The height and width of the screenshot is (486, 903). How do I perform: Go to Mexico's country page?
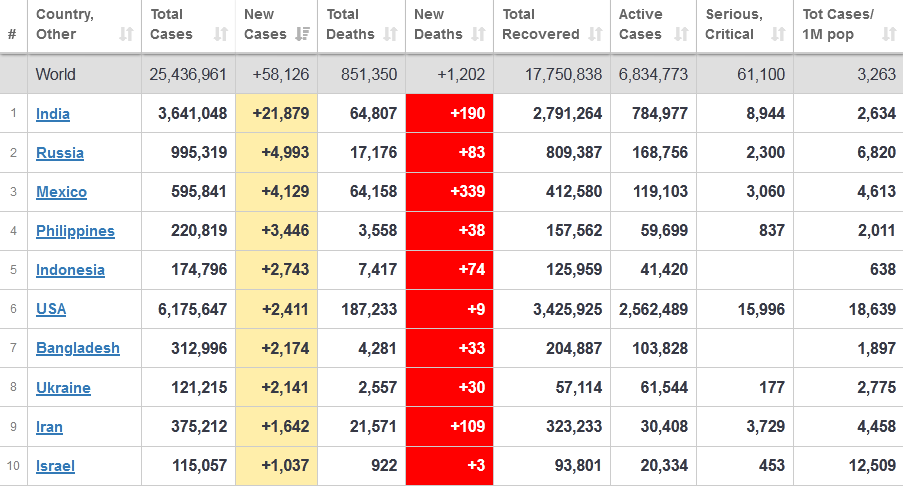[x=61, y=192]
